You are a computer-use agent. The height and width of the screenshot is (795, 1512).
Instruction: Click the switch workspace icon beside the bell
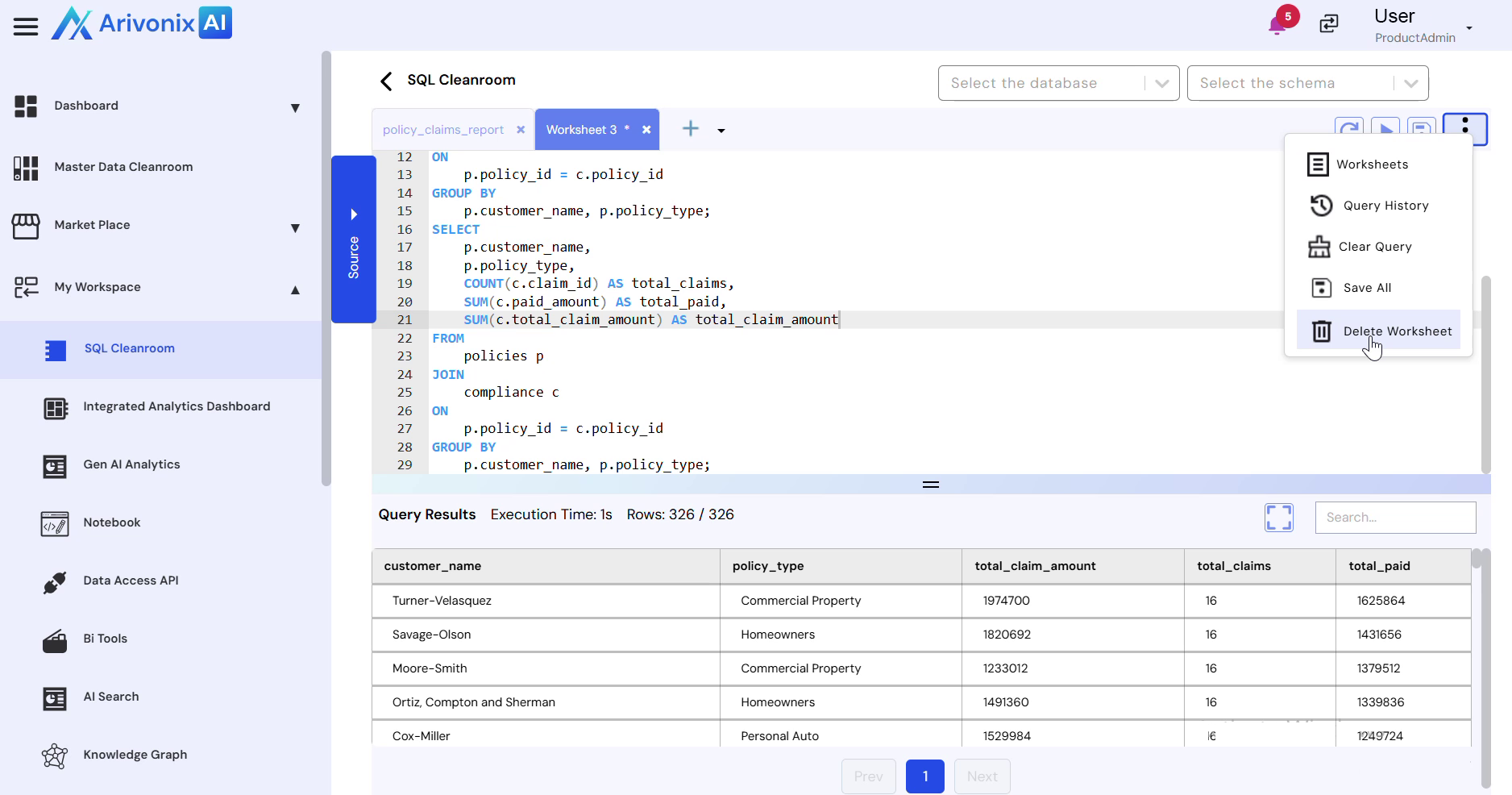(x=1328, y=24)
